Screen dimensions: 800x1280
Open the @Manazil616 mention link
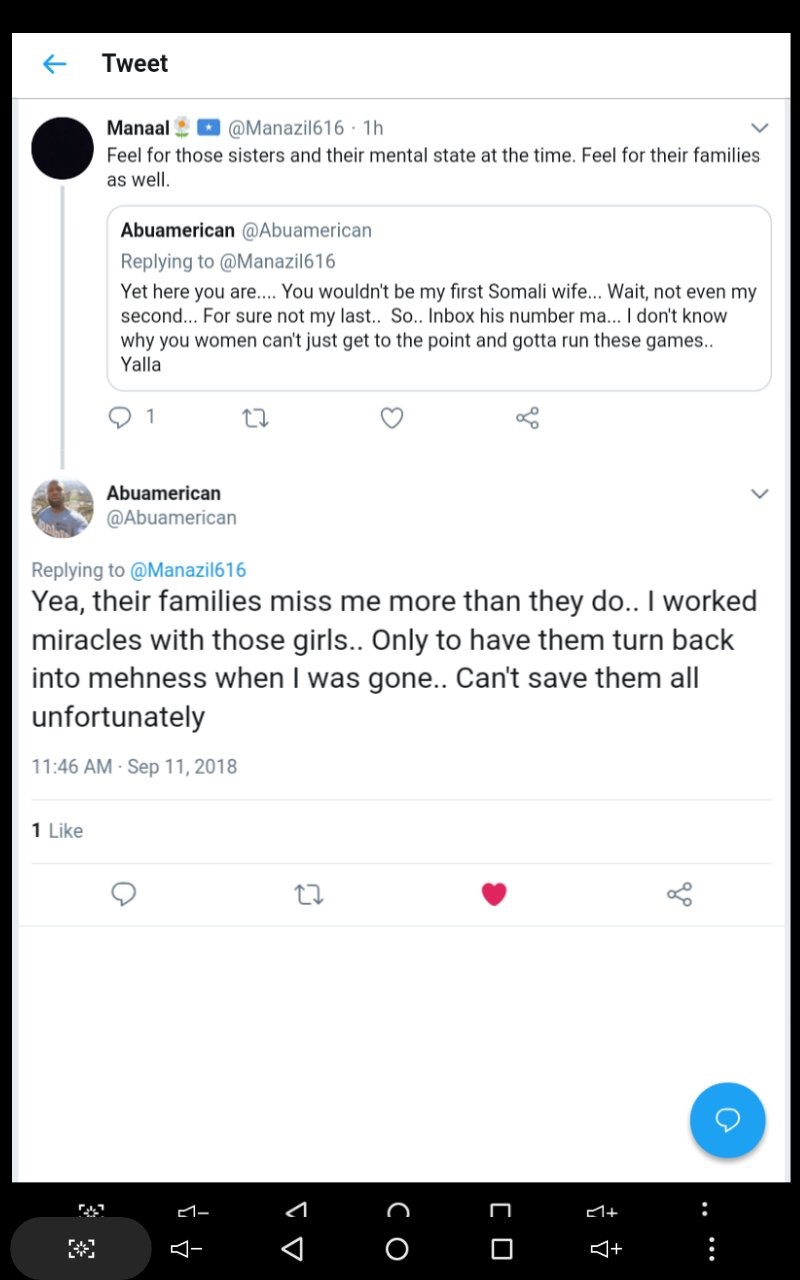click(188, 570)
